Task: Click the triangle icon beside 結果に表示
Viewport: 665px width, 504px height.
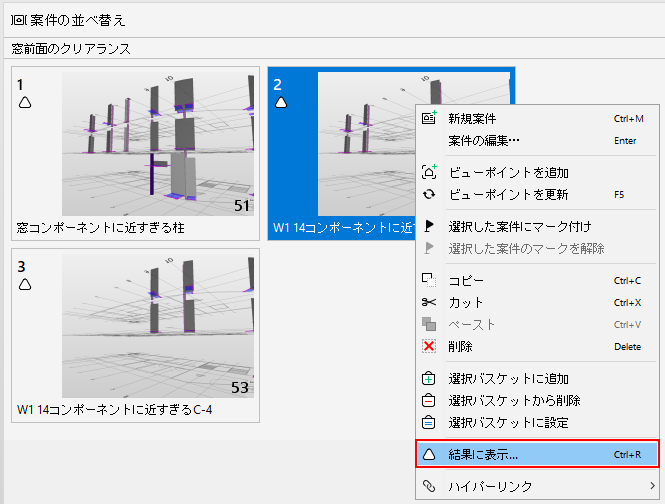Action: pos(429,454)
